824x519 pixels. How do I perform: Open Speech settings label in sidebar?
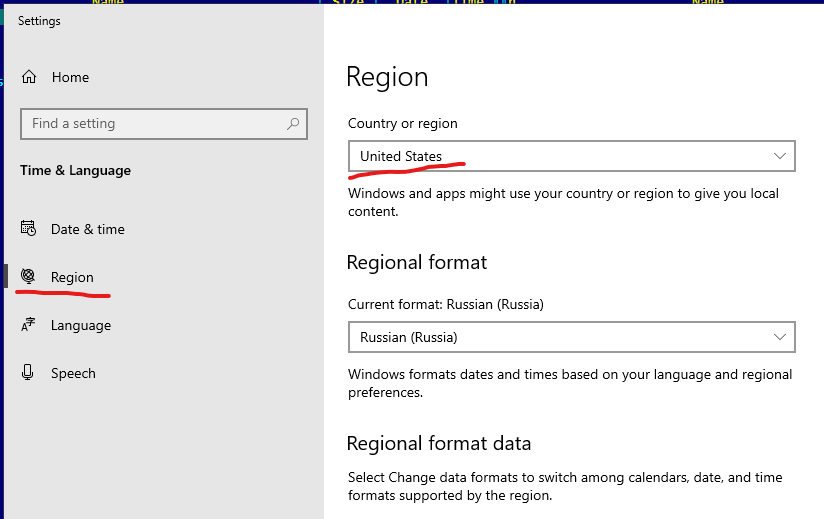tap(73, 373)
